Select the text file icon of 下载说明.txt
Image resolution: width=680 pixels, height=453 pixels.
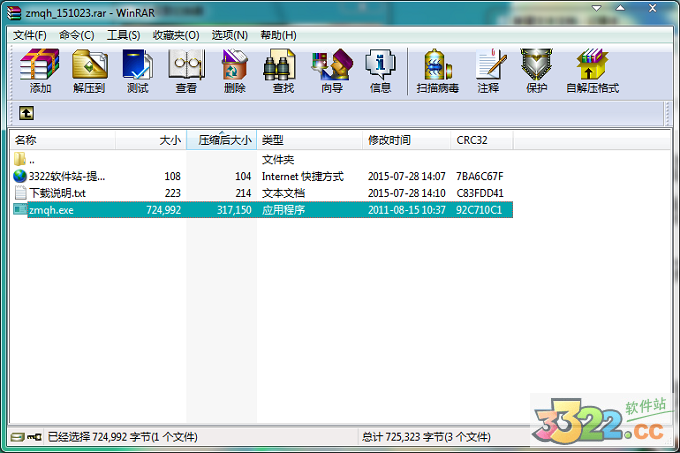pyautogui.click(x=20, y=192)
